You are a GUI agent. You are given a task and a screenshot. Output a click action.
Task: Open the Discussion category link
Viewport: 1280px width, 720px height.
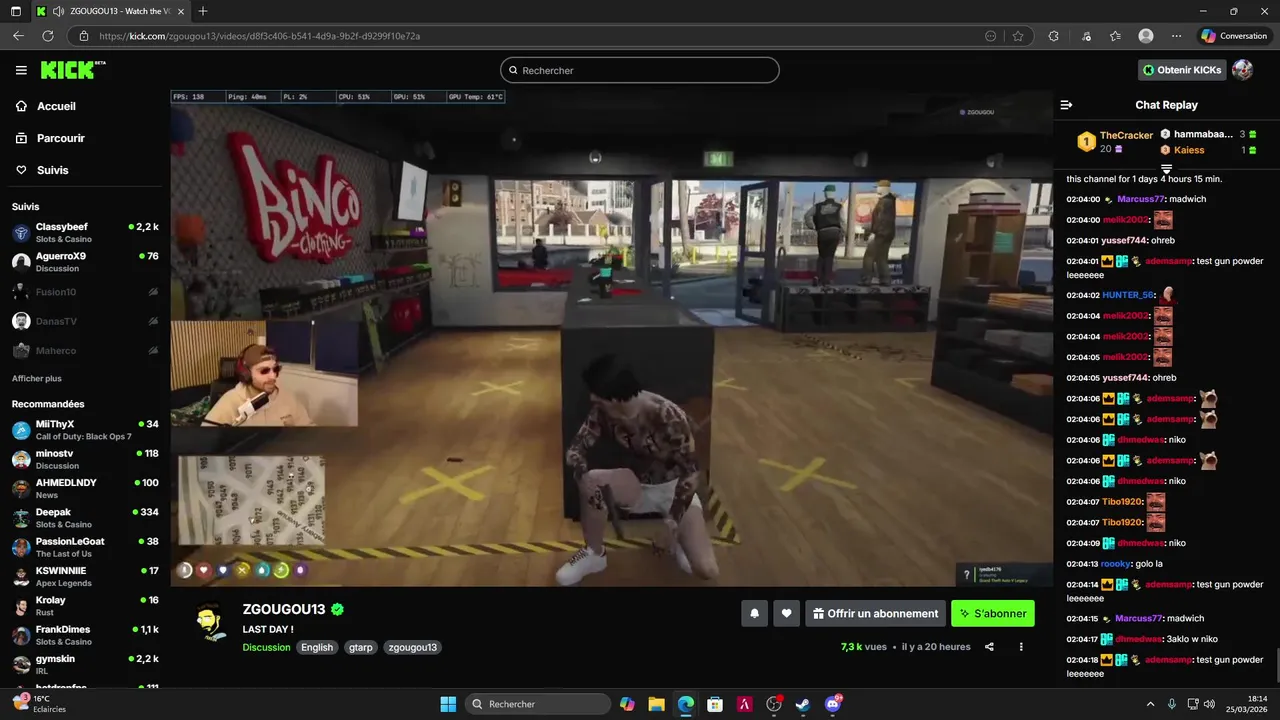click(x=266, y=647)
